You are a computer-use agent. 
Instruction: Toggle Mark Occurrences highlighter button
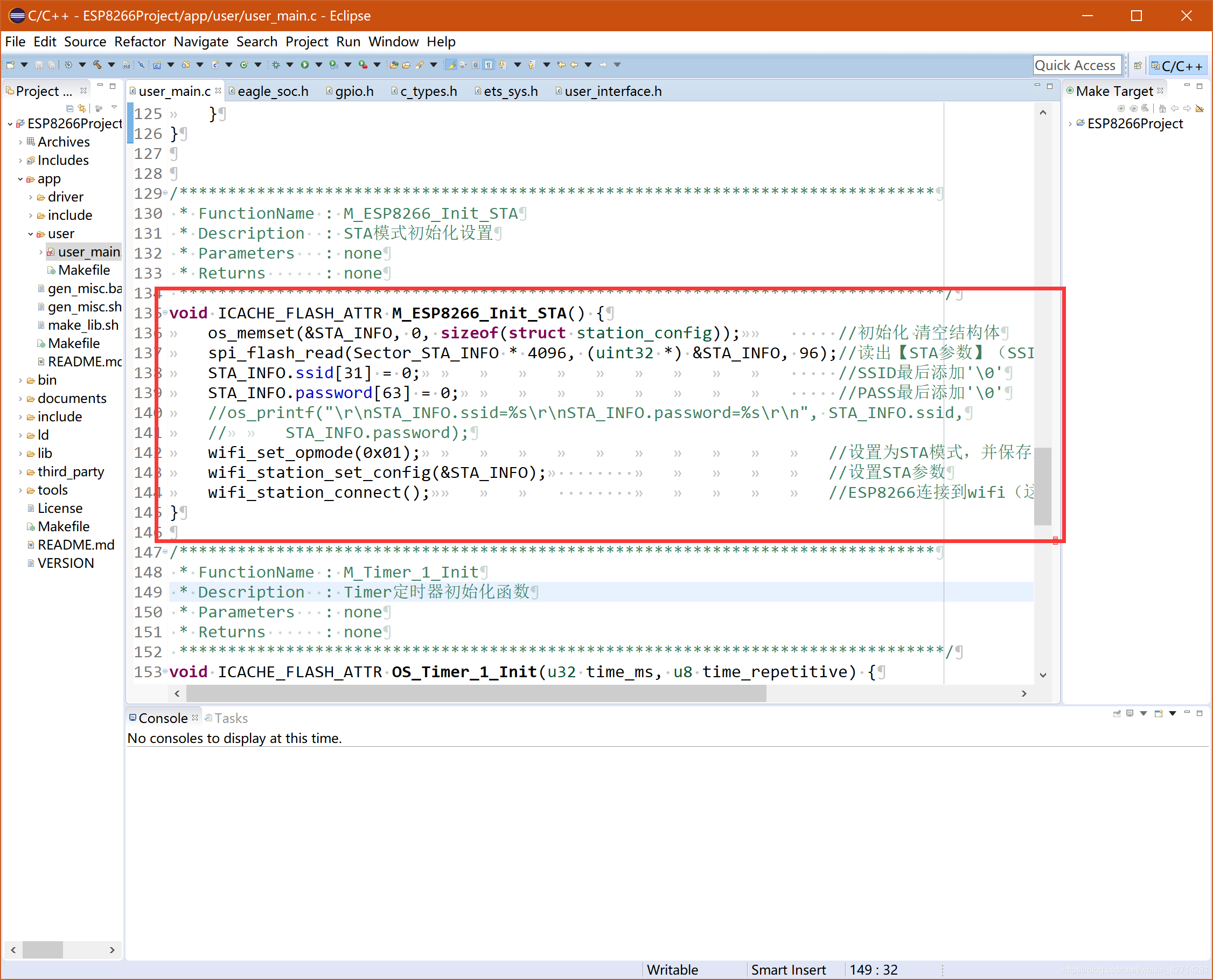pyautogui.click(x=451, y=65)
